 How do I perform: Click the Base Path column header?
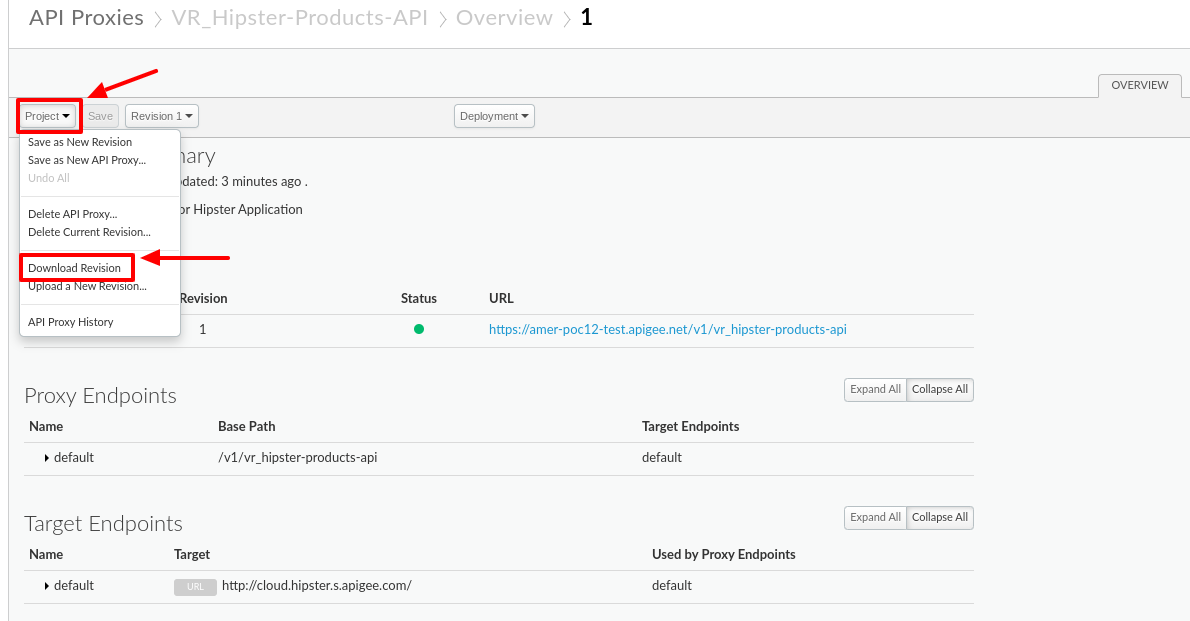(x=247, y=427)
